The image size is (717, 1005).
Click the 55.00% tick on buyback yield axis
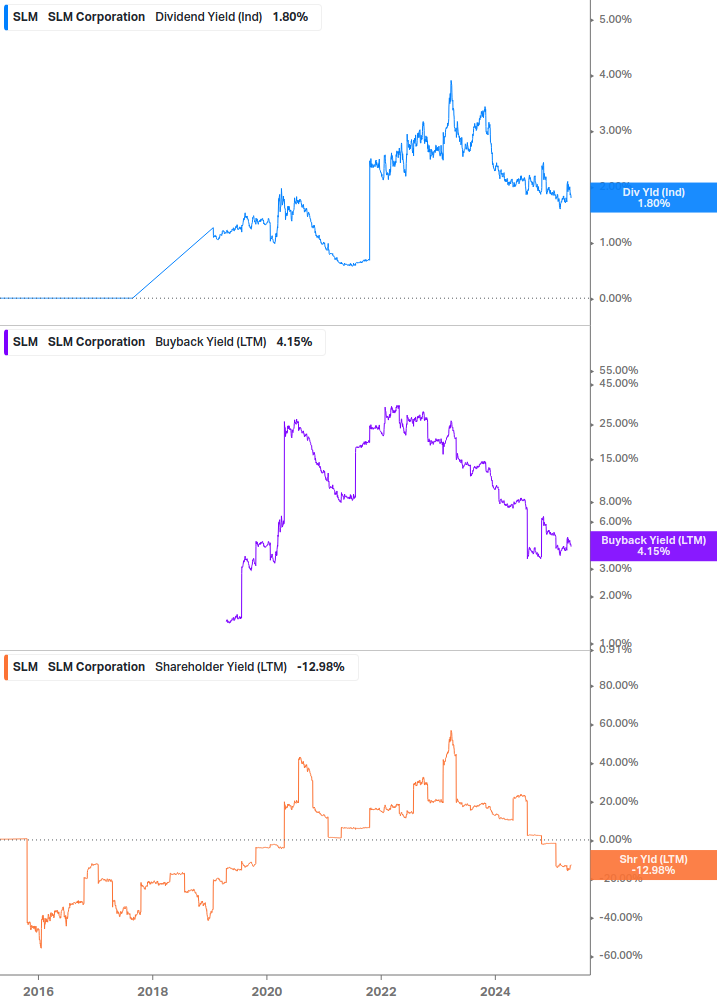click(618, 370)
